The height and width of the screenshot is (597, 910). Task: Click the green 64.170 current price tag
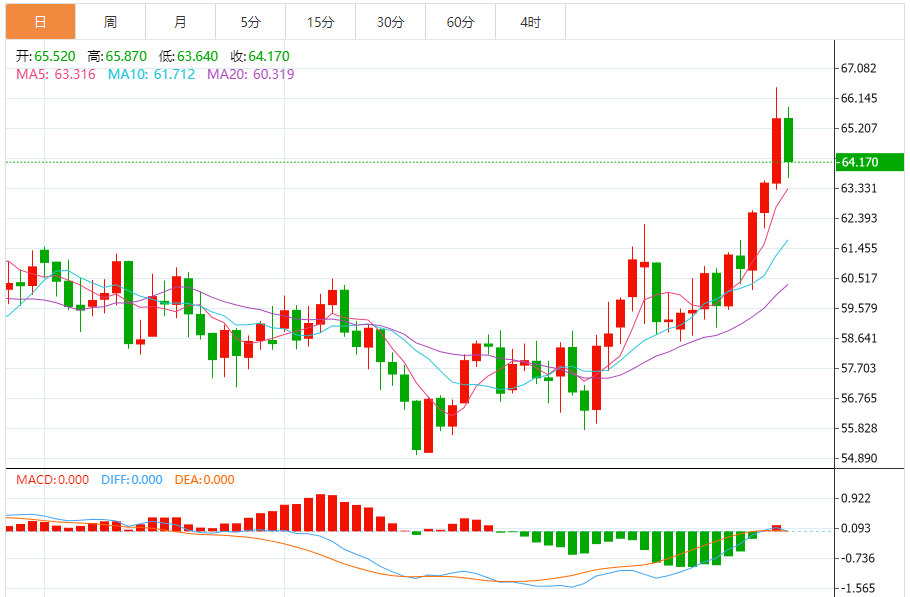869,162
